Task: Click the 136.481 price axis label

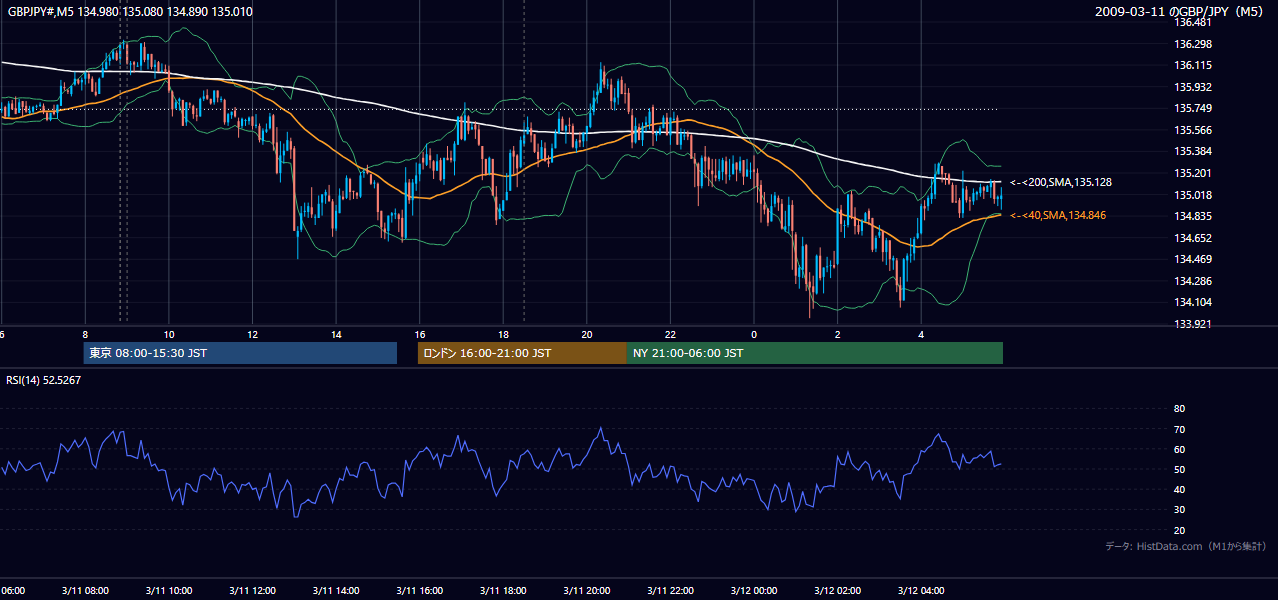Action: pos(1193,22)
